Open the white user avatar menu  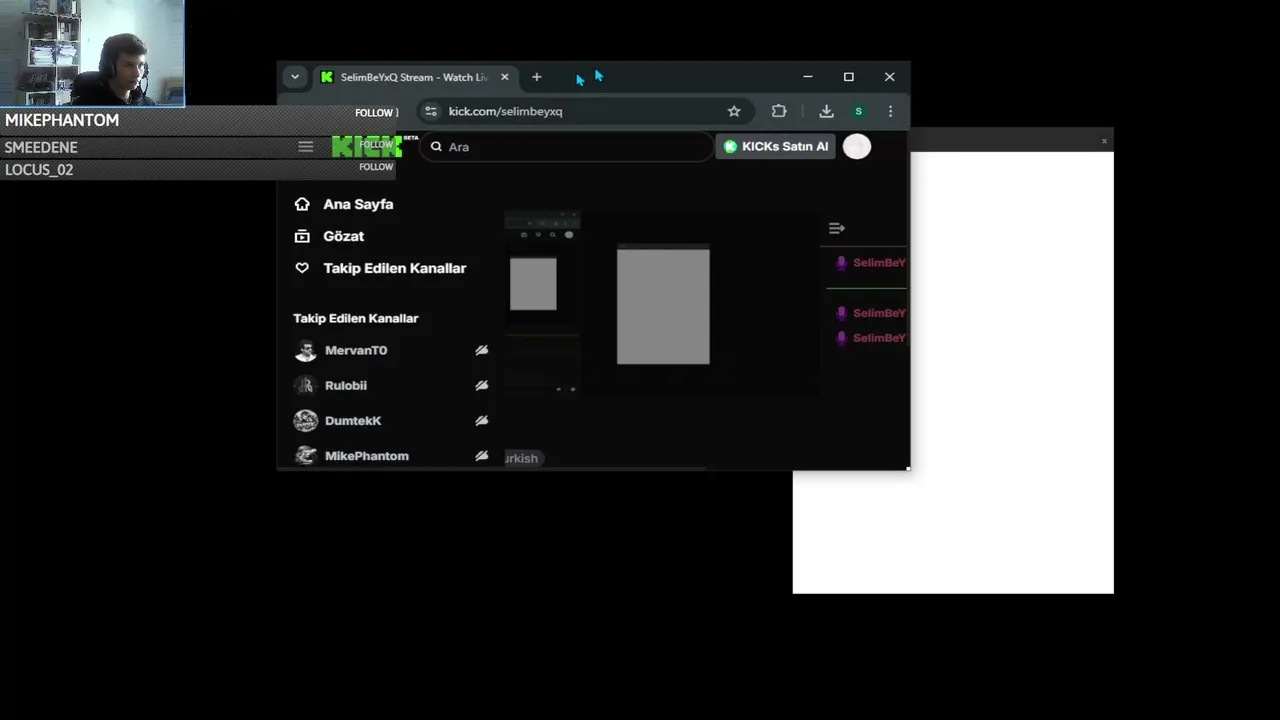[857, 146]
